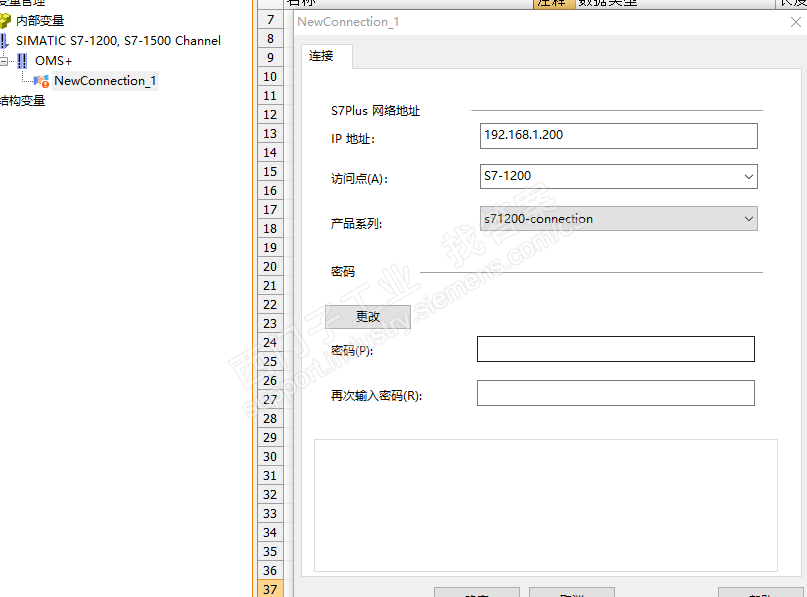Select NewConnection_1 in the tree
Image resolution: width=807 pixels, height=597 pixels.
(x=105, y=81)
